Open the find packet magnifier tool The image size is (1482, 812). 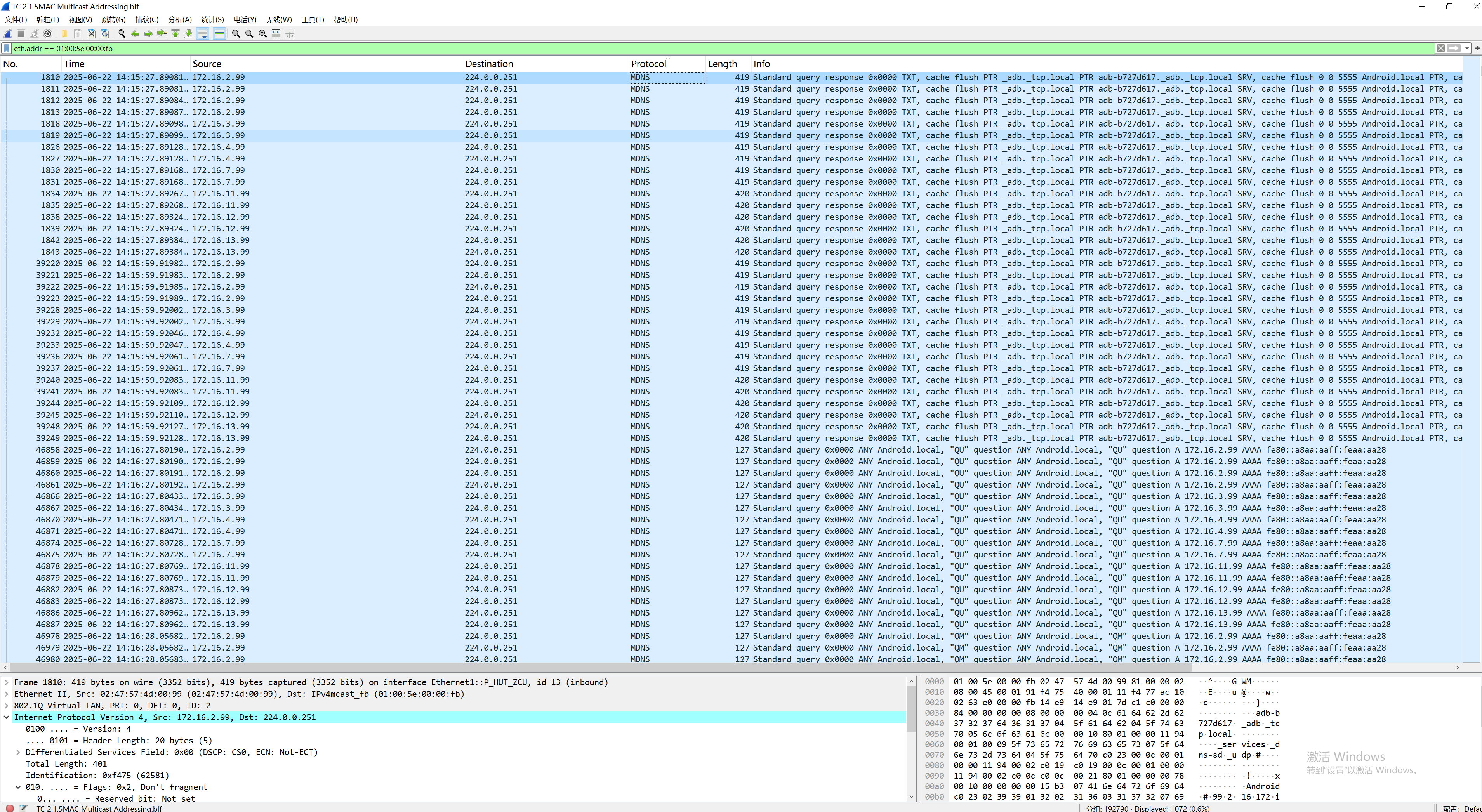[122, 34]
